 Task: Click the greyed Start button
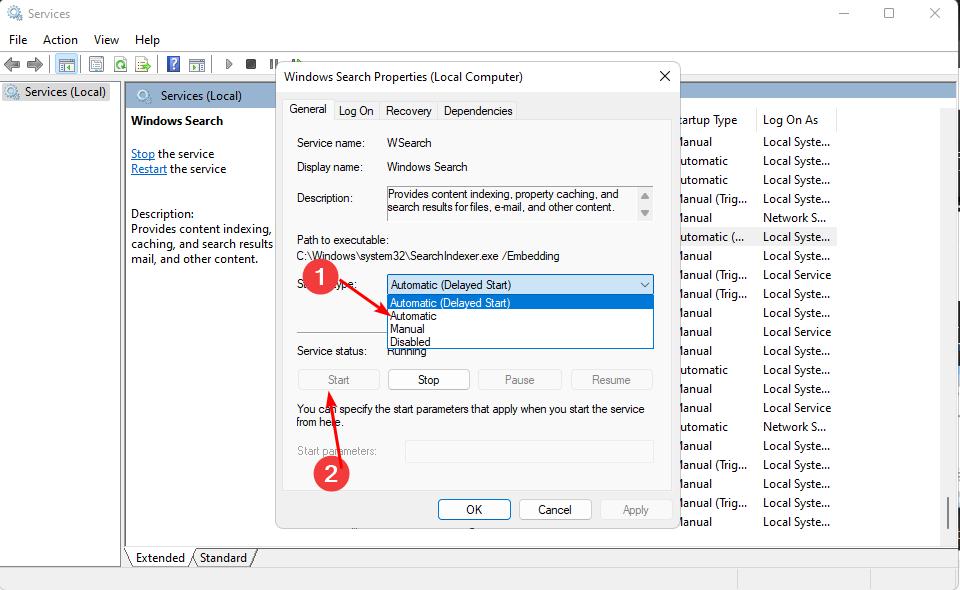tap(339, 379)
